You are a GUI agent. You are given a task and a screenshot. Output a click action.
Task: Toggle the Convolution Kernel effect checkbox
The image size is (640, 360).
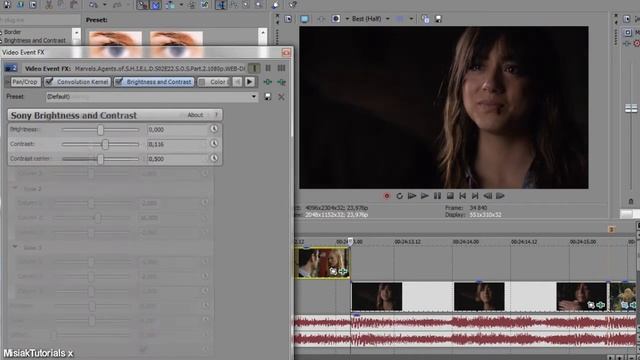coord(49,82)
